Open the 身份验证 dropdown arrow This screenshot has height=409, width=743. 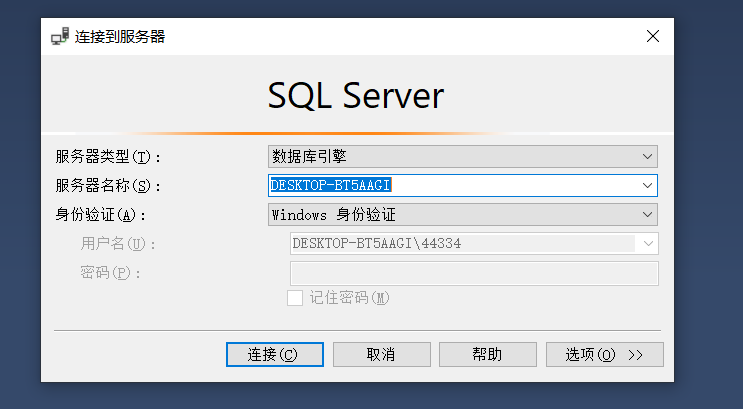tap(647, 215)
